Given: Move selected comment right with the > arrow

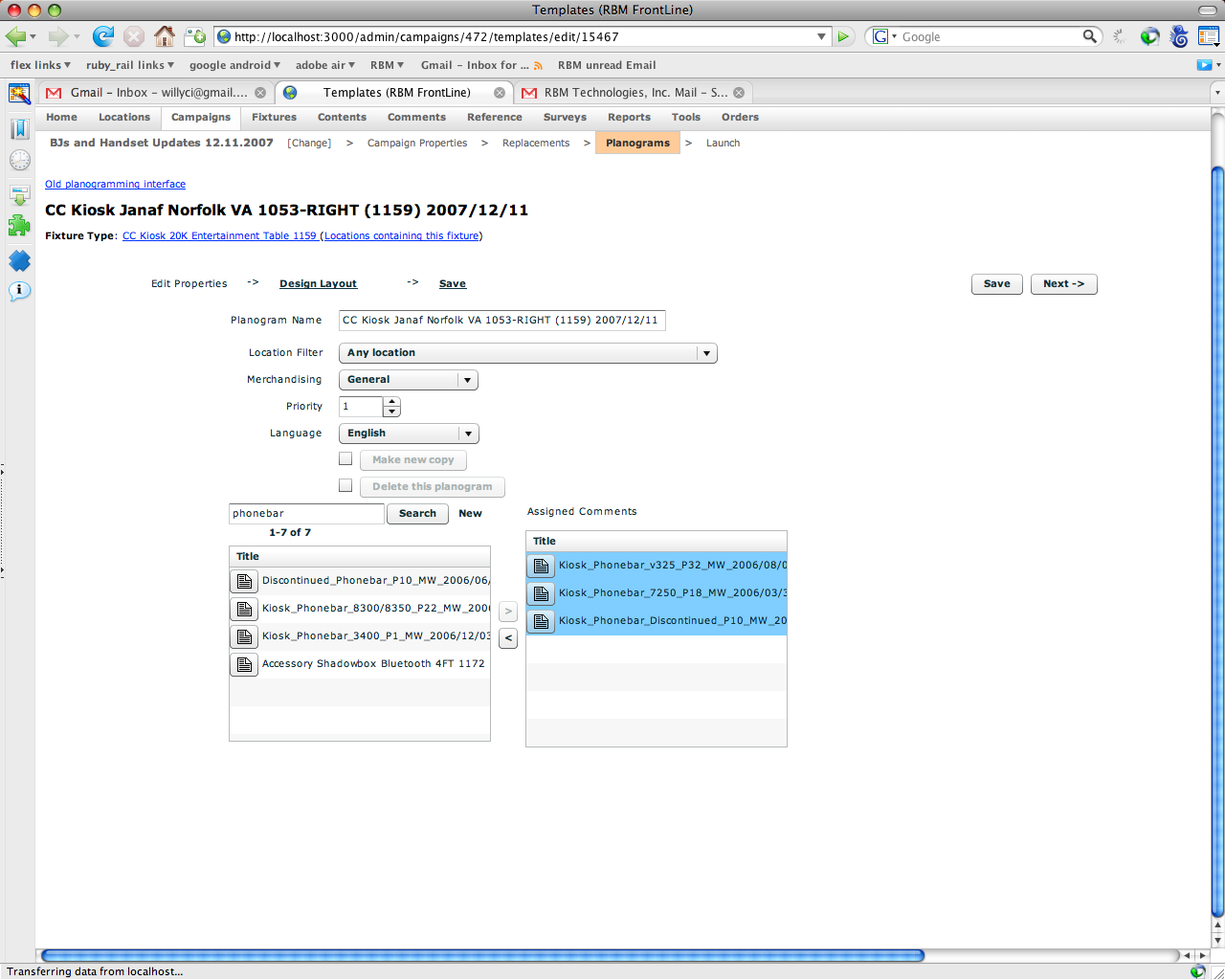Looking at the screenshot, I should (508, 611).
